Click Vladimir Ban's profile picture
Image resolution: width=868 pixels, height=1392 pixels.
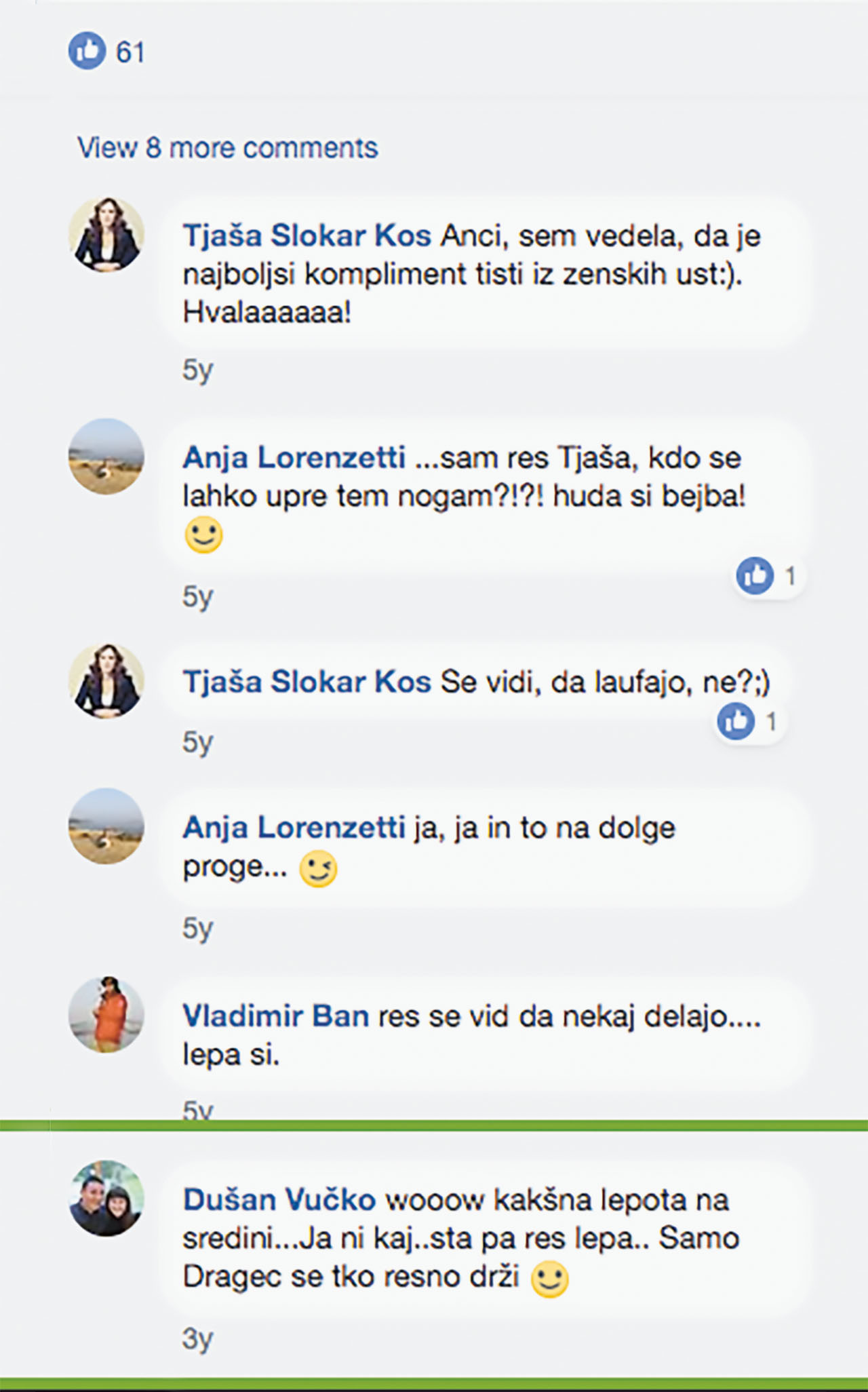pos(106,1015)
